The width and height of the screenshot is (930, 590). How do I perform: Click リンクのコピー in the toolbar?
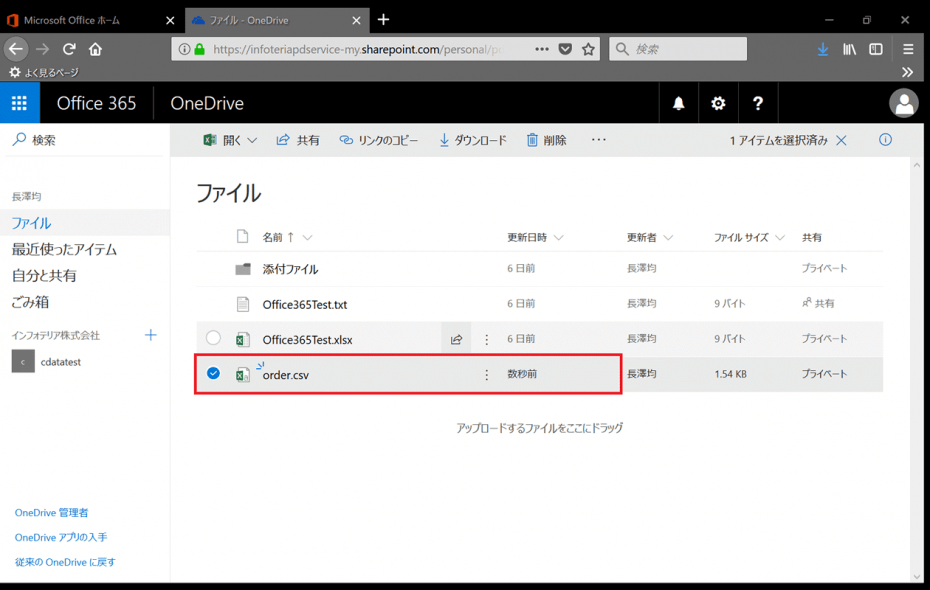click(378, 141)
